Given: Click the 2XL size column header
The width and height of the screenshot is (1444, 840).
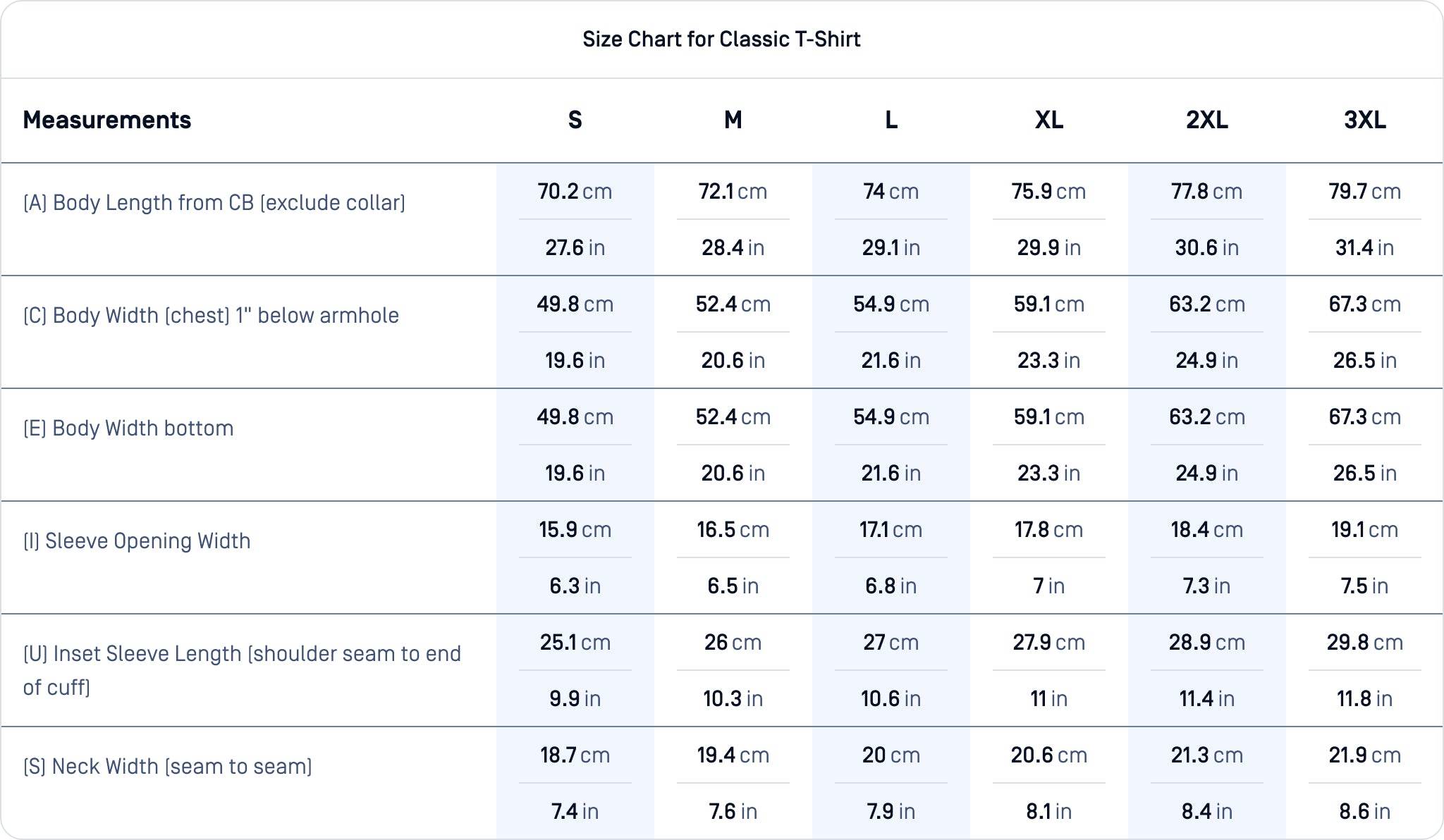Looking at the screenshot, I should point(1207,121).
